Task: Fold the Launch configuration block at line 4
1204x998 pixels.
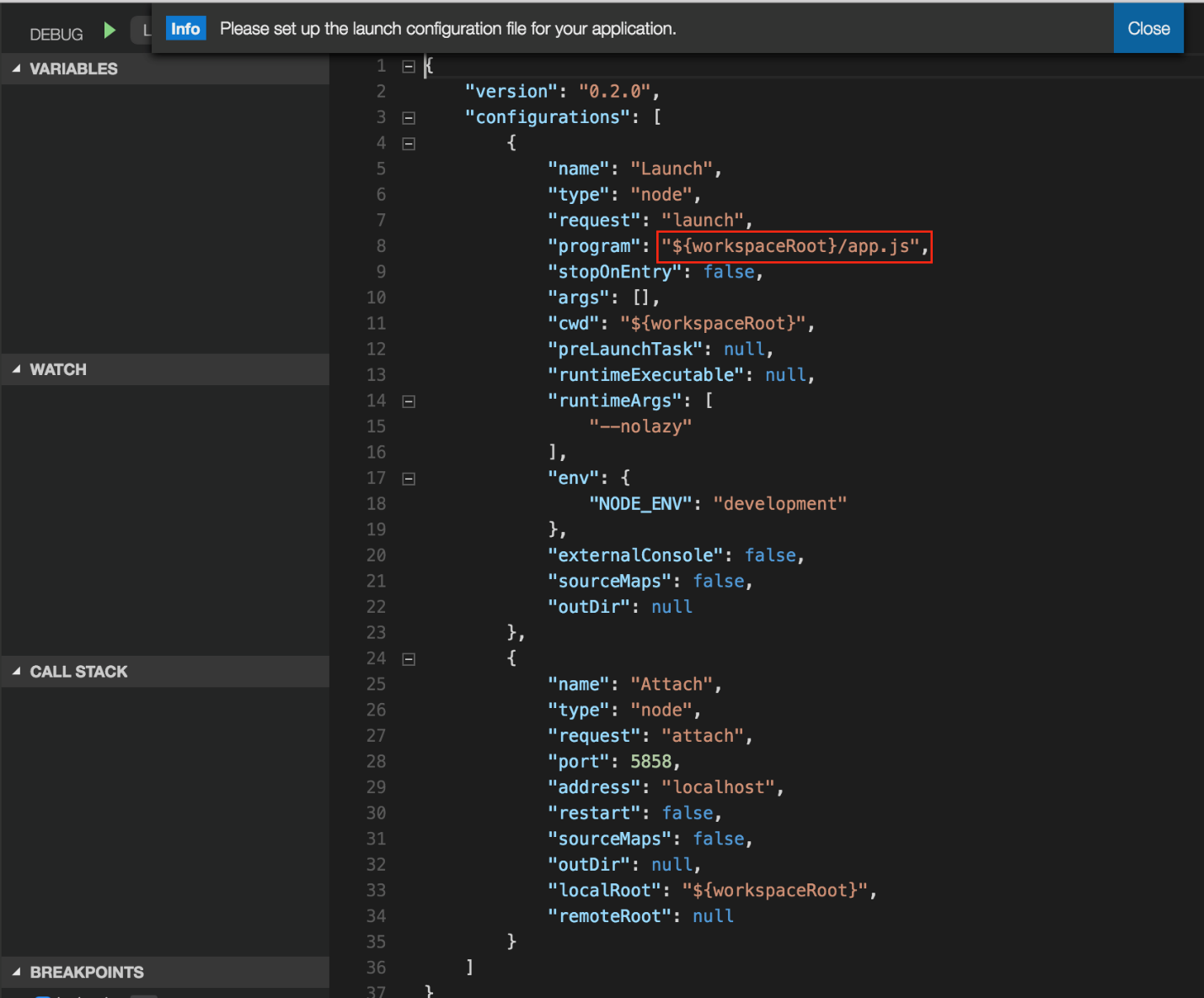Action: click(409, 144)
